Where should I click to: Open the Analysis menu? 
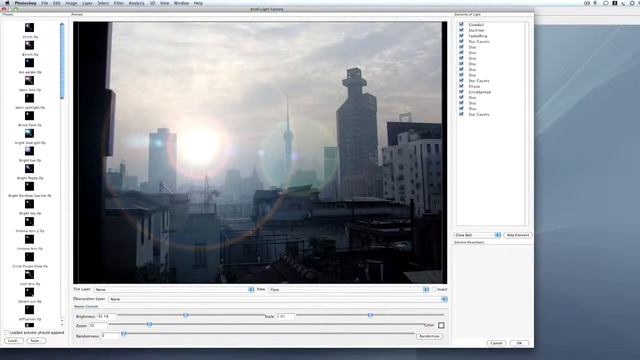tap(136, 3)
